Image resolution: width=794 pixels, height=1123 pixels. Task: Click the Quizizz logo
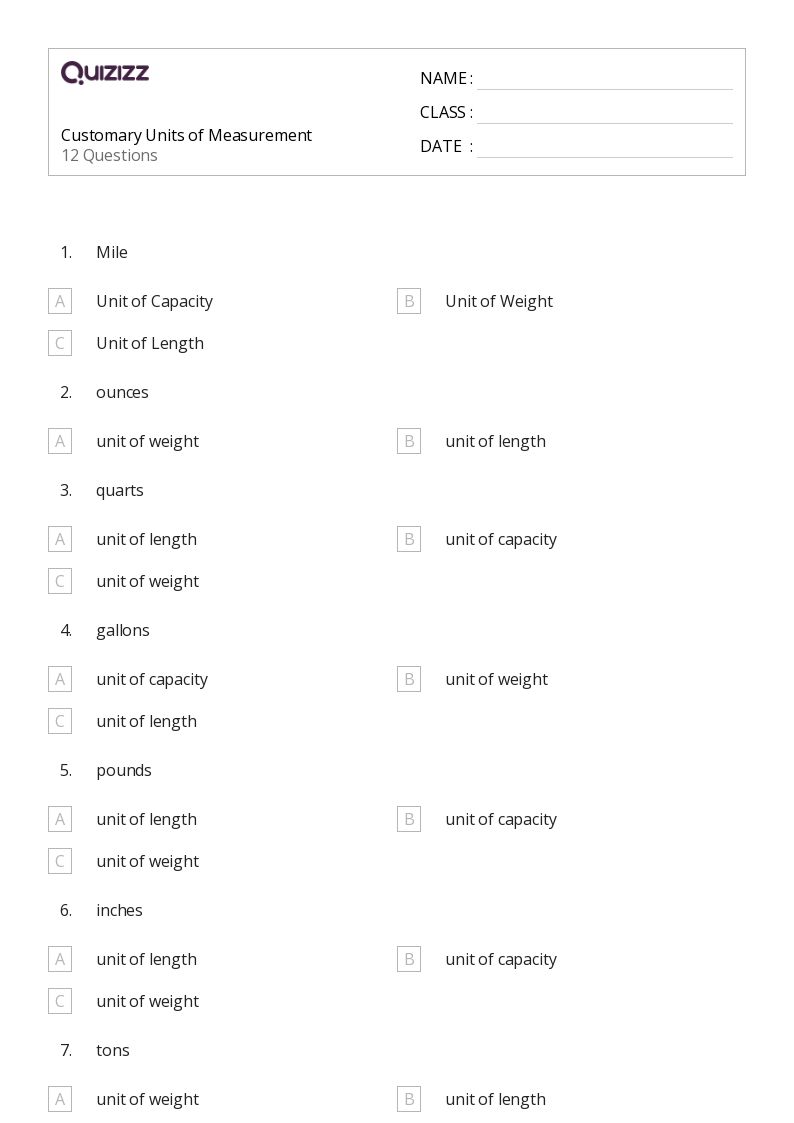pos(105,73)
